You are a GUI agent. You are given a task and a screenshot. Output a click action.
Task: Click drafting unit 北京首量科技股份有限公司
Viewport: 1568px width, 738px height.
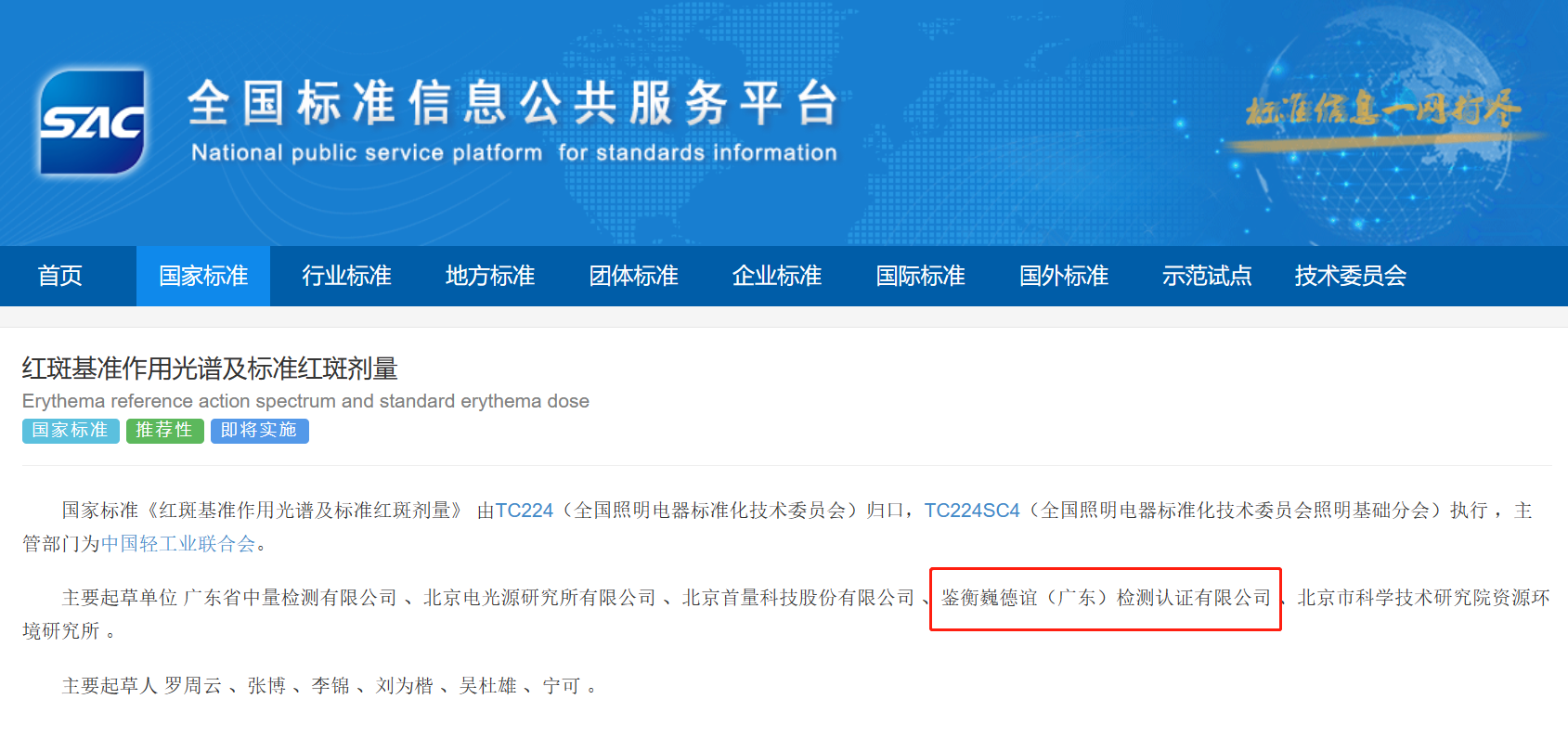(x=798, y=598)
